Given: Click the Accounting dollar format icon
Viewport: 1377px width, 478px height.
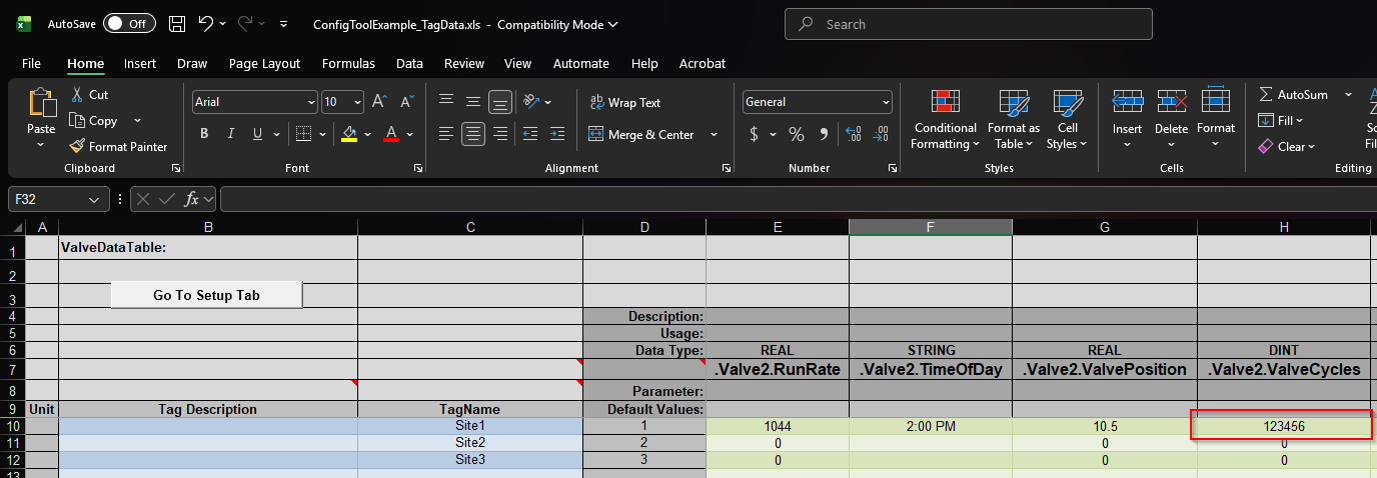Looking at the screenshot, I should [x=754, y=134].
